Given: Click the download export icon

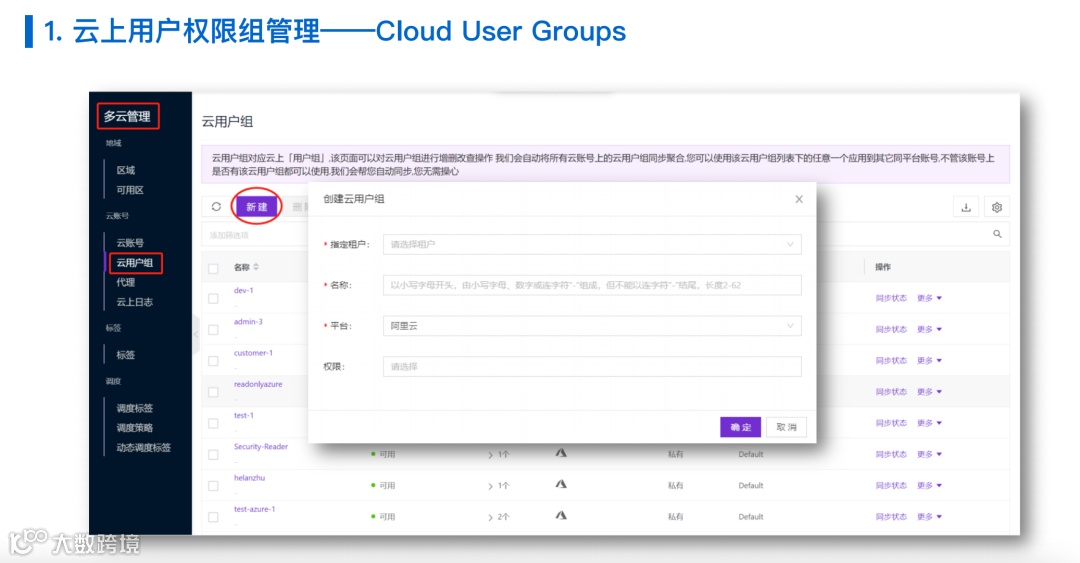Looking at the screenshot, I should 966,207.
